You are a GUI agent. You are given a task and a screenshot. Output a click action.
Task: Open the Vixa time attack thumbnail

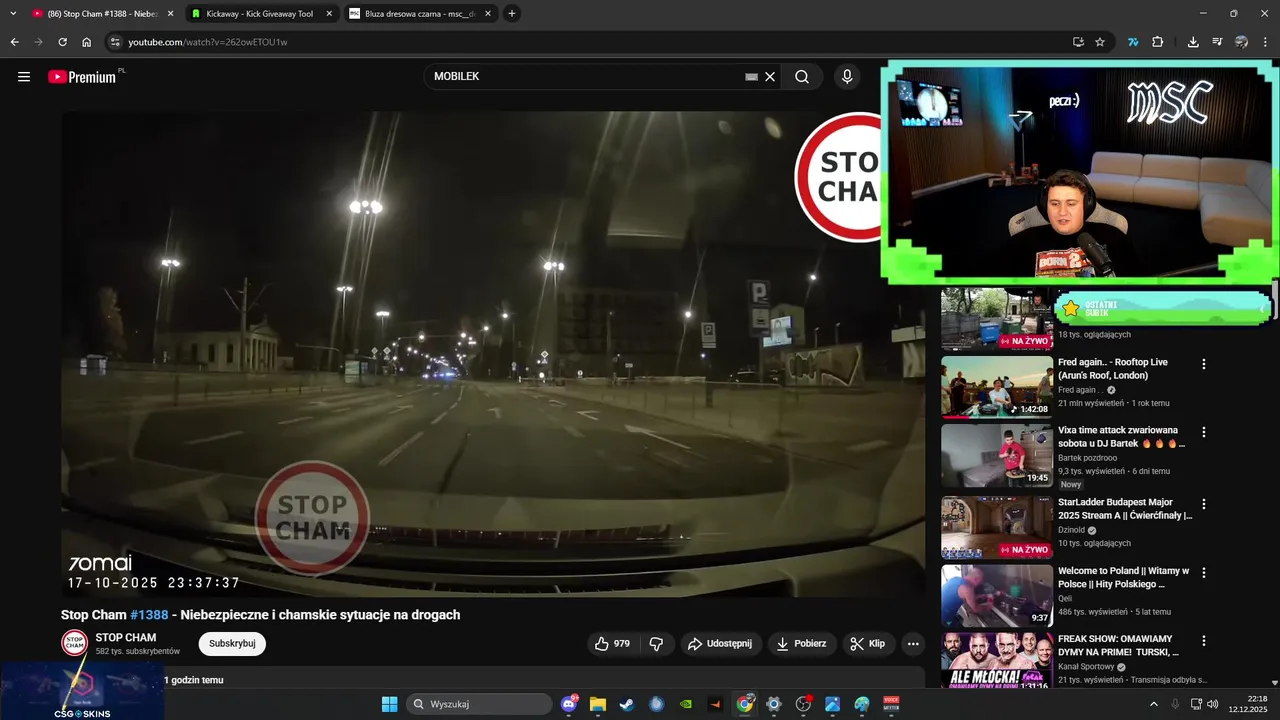tap(997, 455)
